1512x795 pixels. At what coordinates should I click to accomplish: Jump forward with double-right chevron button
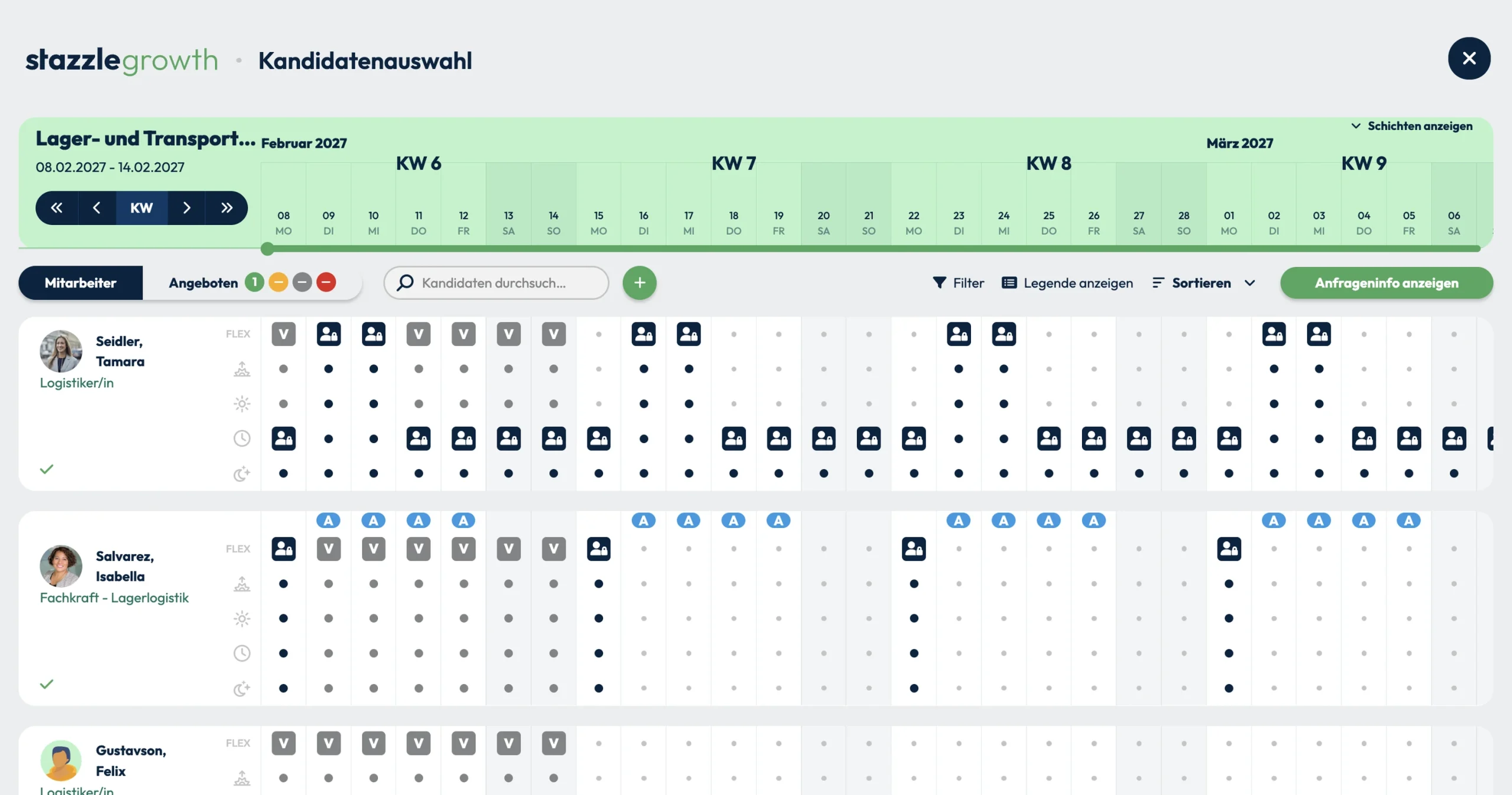point(227,208)
